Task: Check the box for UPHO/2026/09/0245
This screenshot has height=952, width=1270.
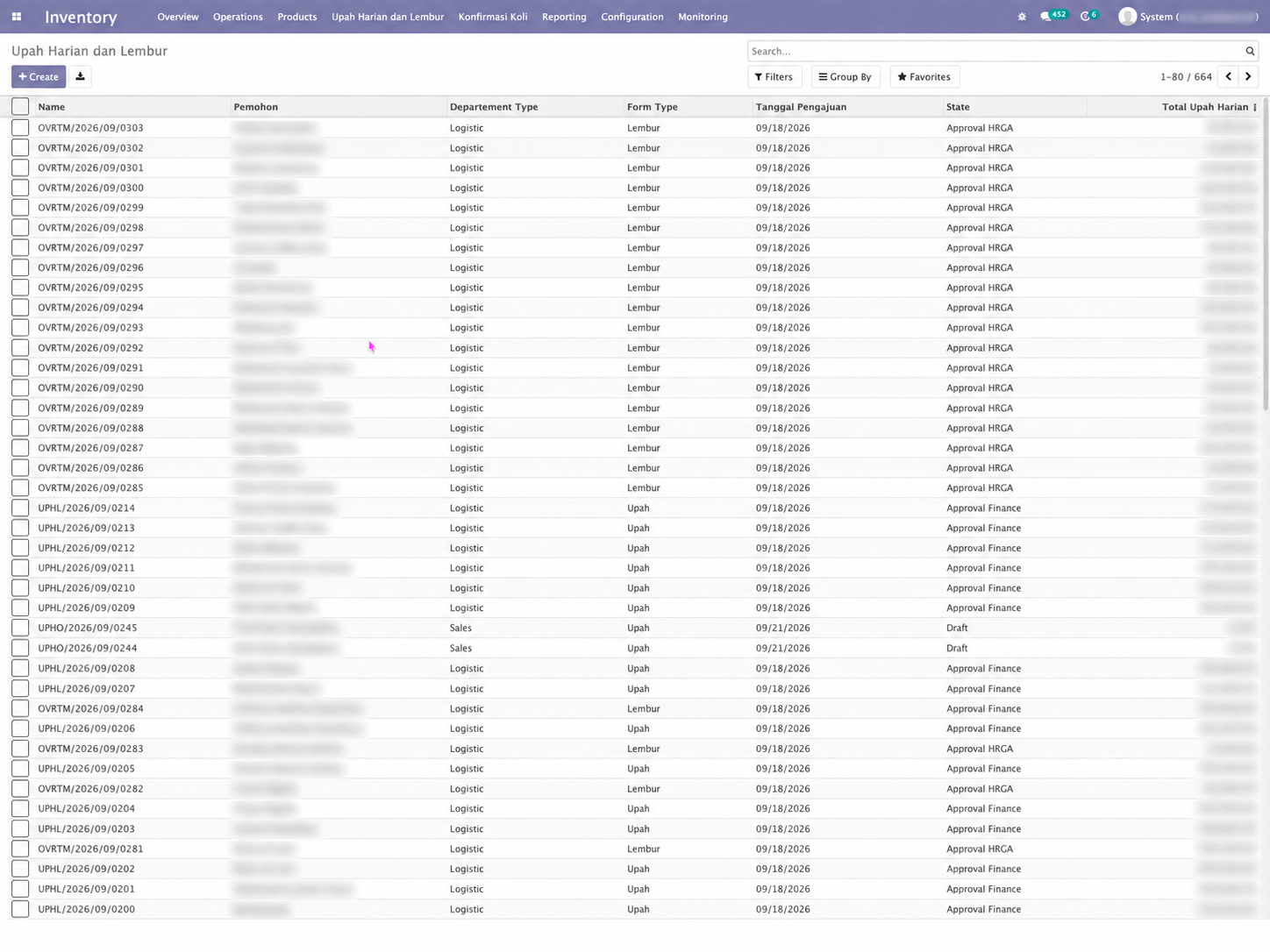Action: (20, 628)
